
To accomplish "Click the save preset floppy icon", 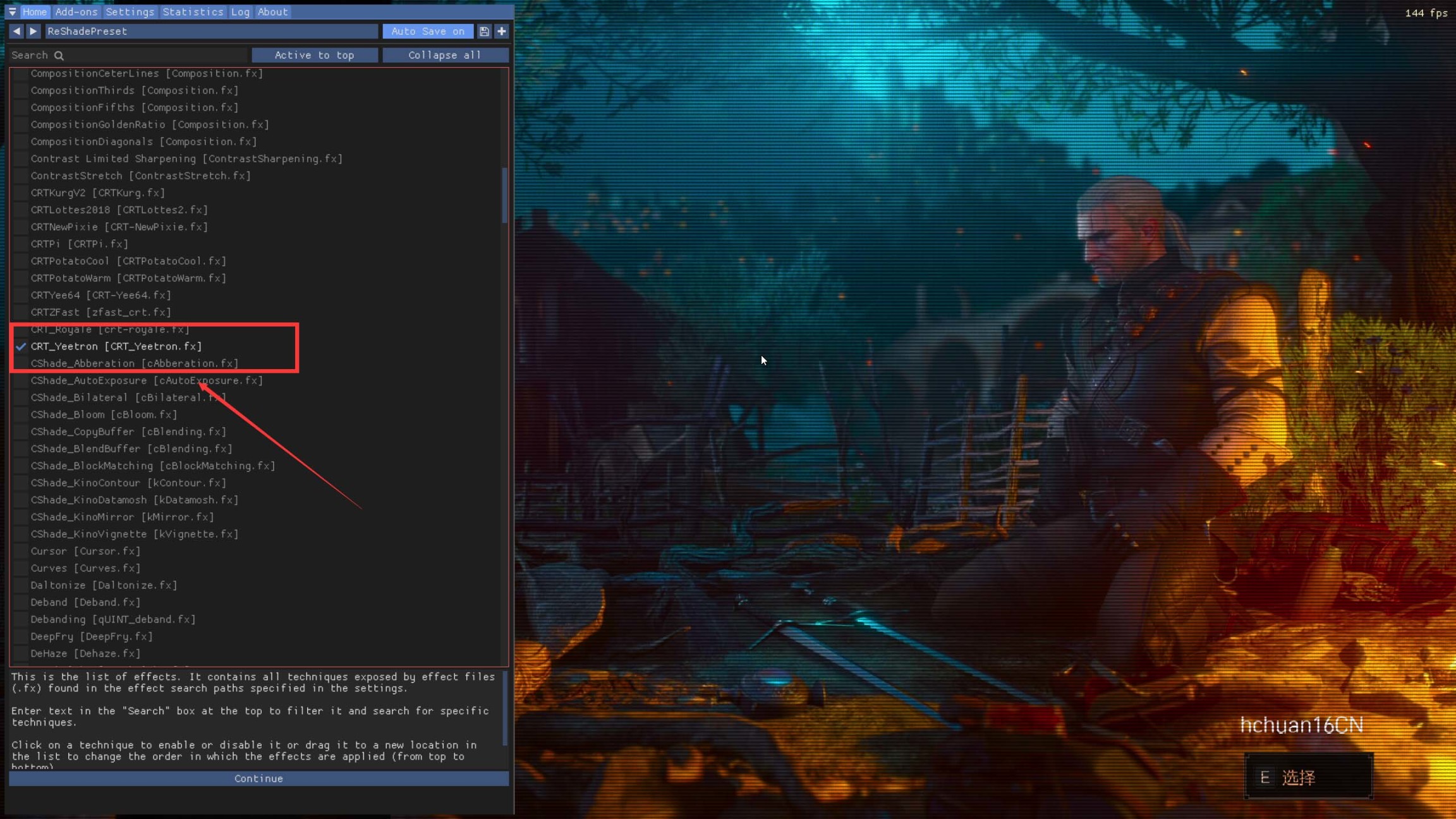I will [x=484, y=31].
